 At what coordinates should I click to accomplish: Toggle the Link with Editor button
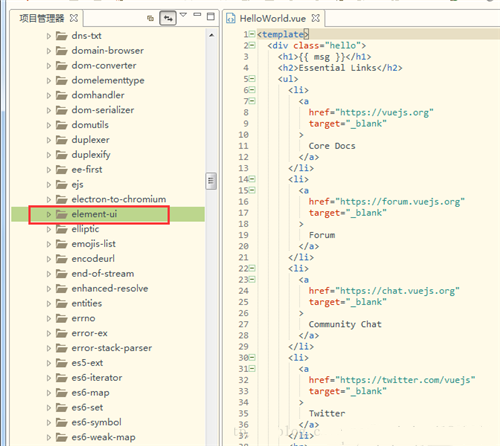pyautogui.click(x=168, y=18)
